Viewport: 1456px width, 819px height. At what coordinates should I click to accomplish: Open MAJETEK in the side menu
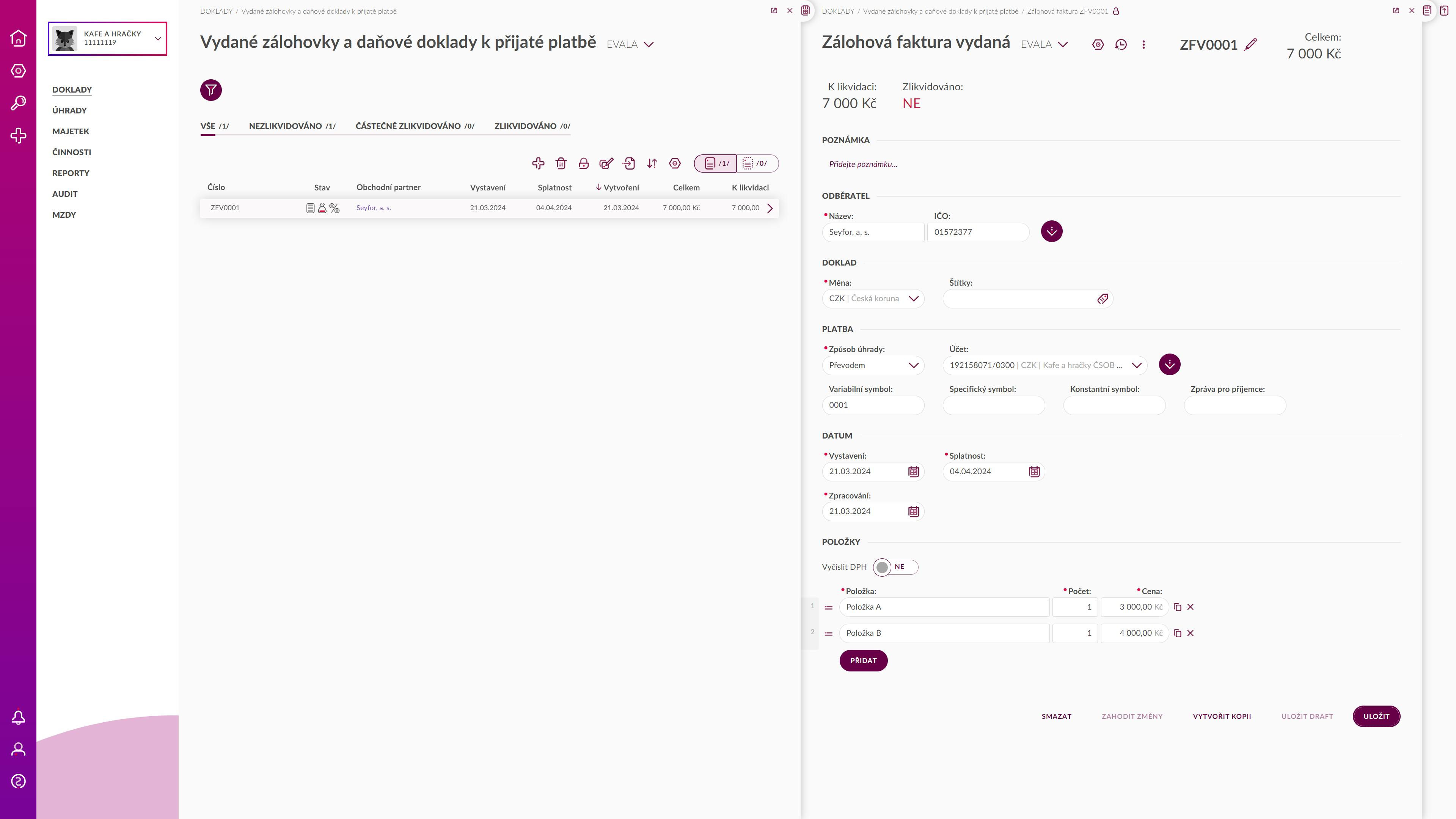71,131
